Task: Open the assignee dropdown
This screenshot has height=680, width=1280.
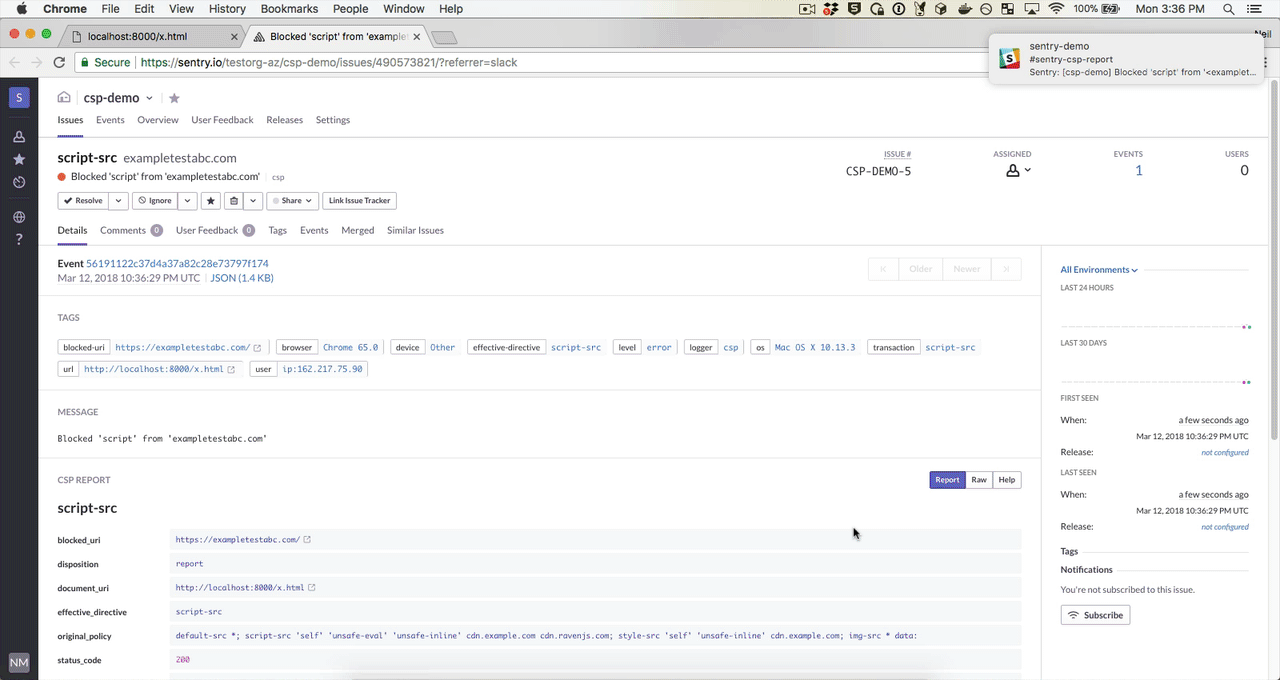Action: coord(1018,171)
